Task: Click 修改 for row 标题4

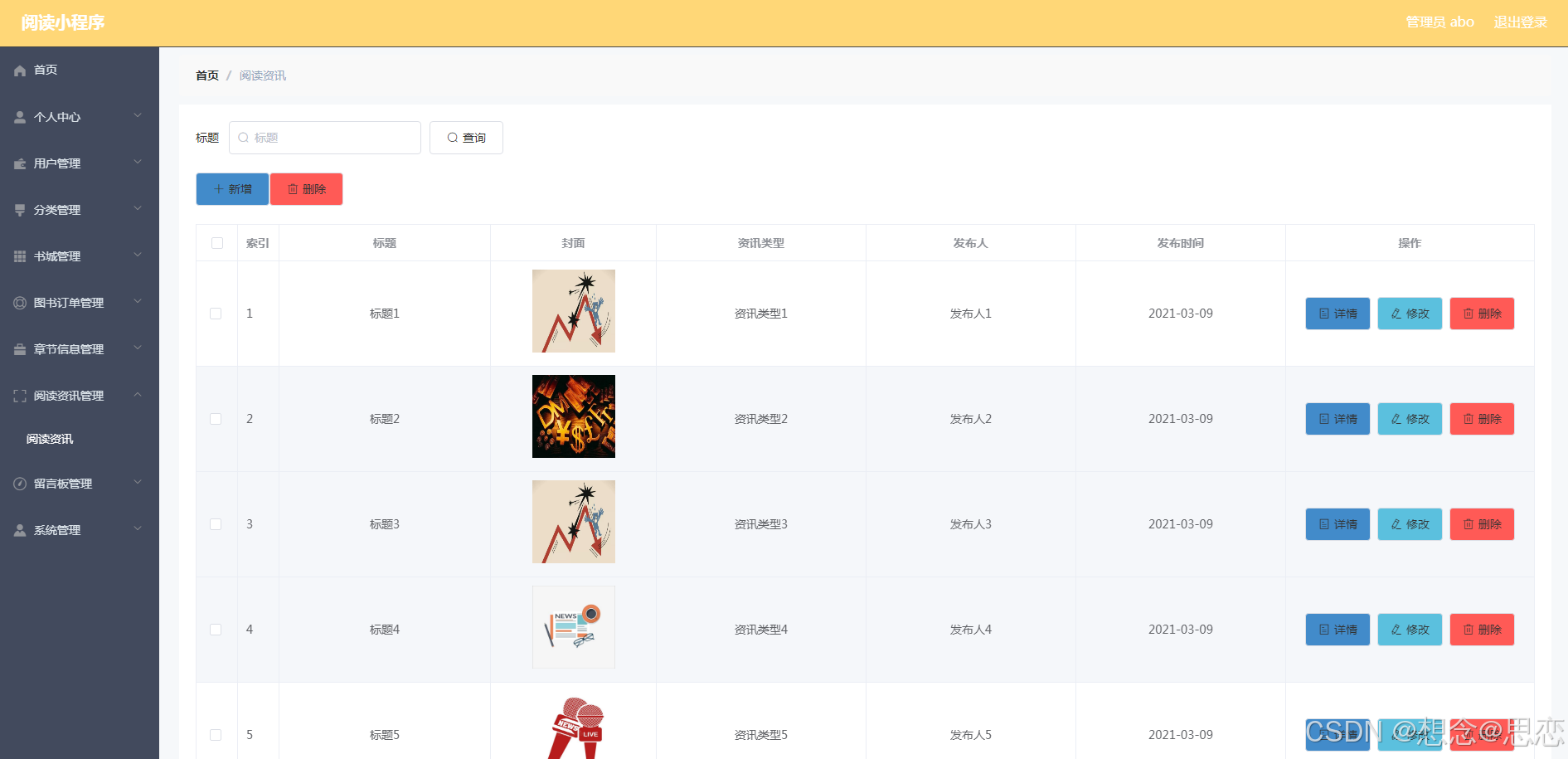Action: point(1410,630)
